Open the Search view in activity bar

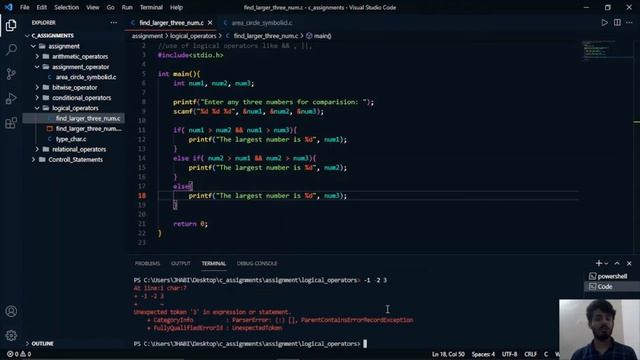click(x=11, y=50)
